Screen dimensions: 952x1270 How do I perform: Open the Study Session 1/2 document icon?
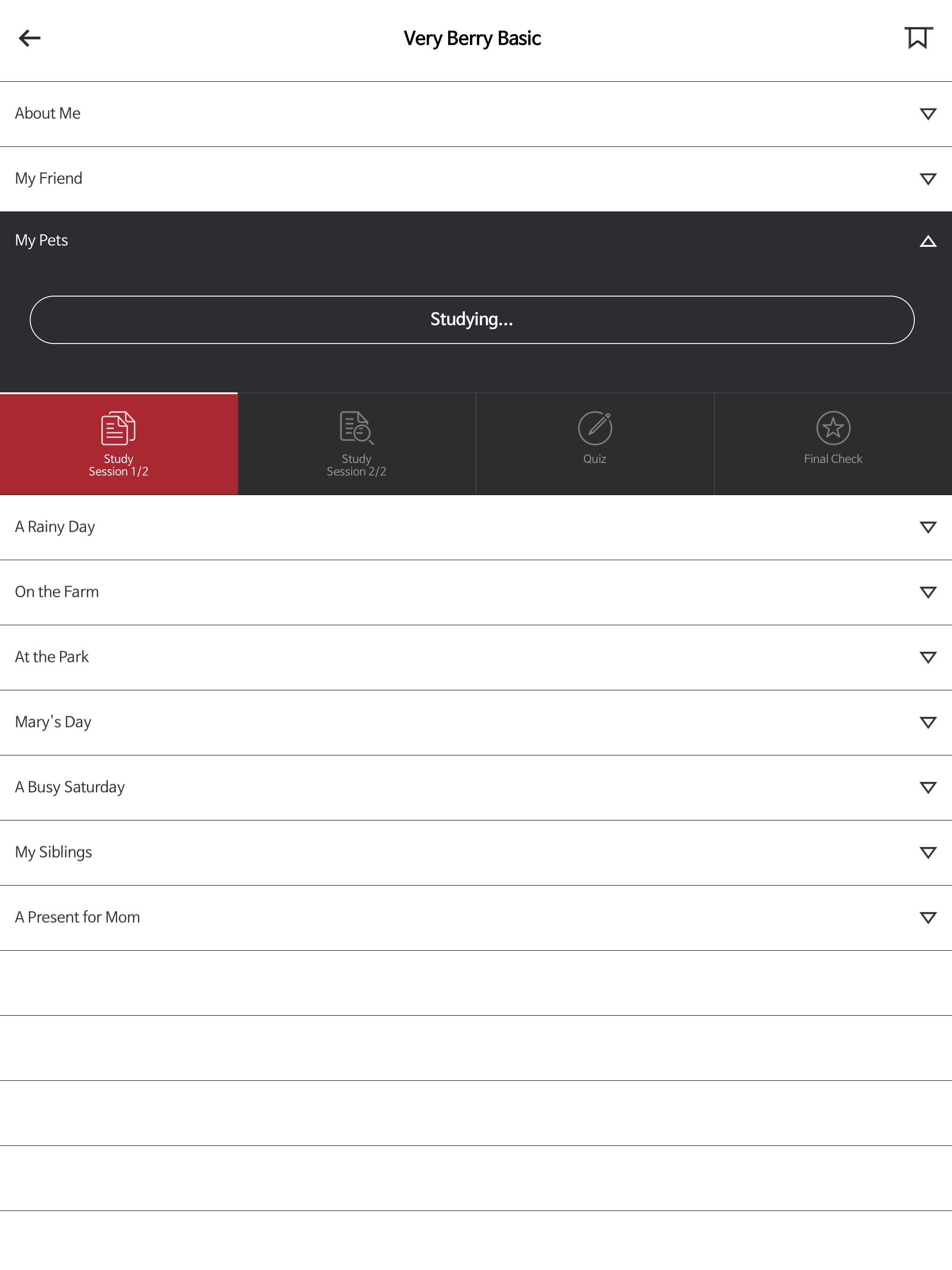118,428
